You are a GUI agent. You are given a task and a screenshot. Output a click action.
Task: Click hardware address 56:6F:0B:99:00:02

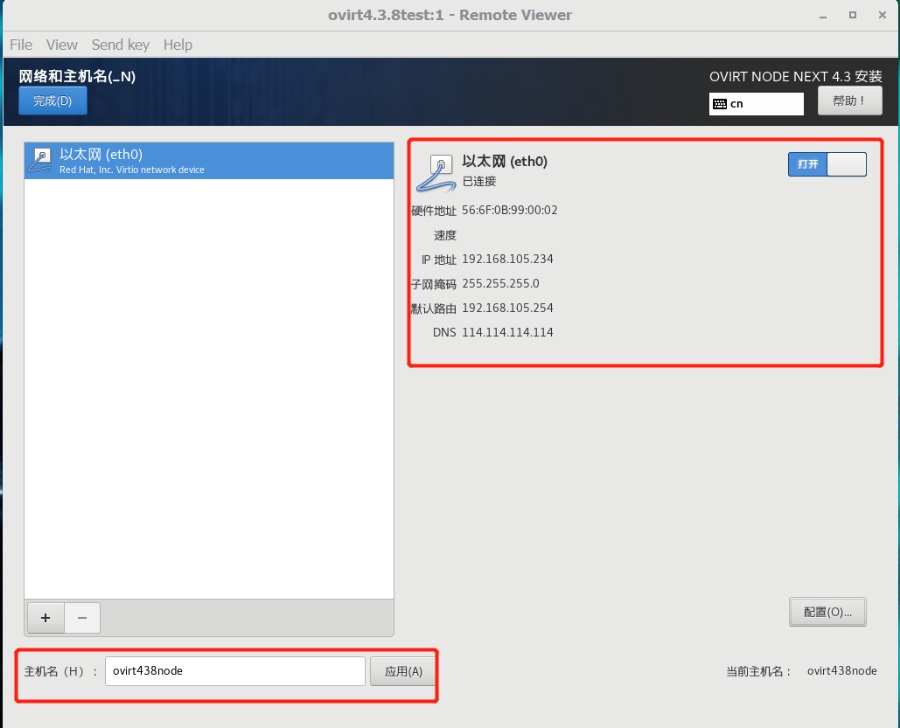click(x=510, y=210)
